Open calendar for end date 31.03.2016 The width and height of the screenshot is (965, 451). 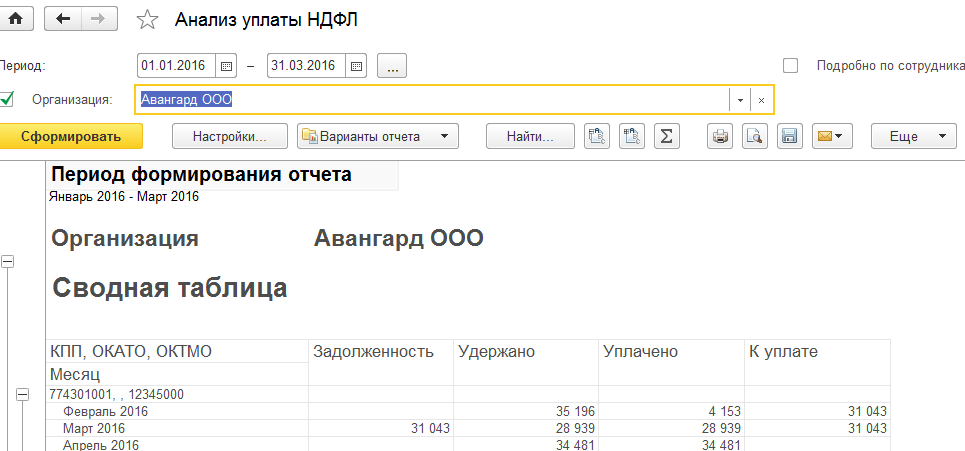pyautogui.click(x=357, y=66)
